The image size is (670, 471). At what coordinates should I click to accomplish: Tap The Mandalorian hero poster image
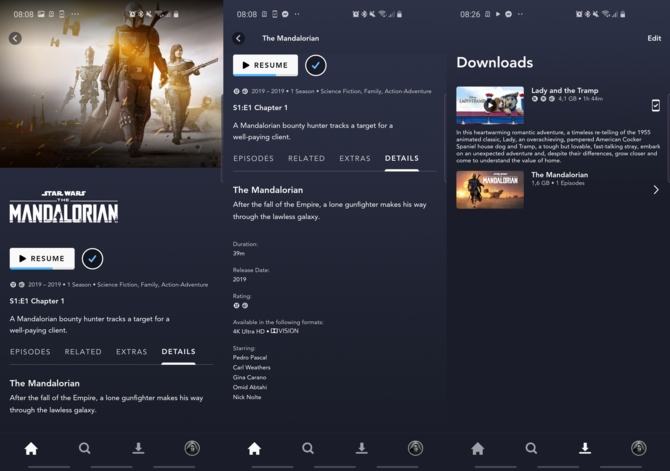112,84
